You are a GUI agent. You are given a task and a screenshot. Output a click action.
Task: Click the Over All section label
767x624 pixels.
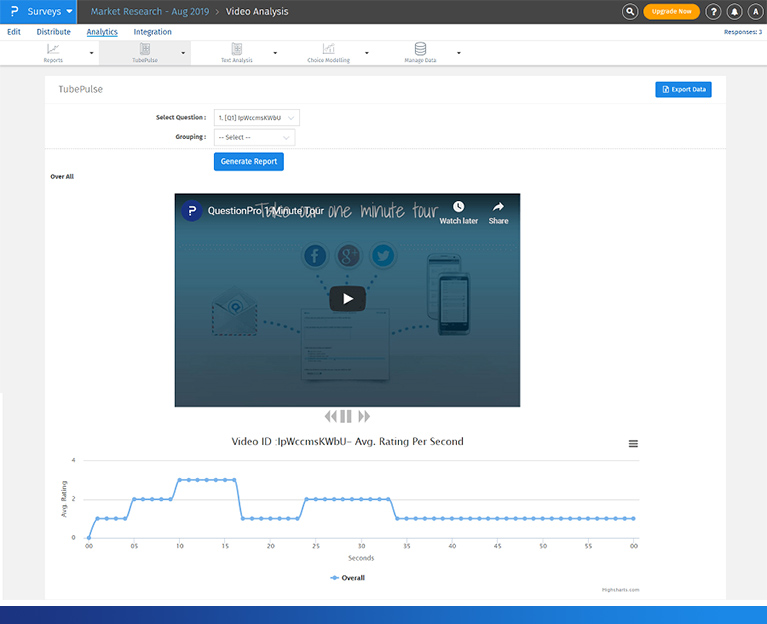[62, 177]
